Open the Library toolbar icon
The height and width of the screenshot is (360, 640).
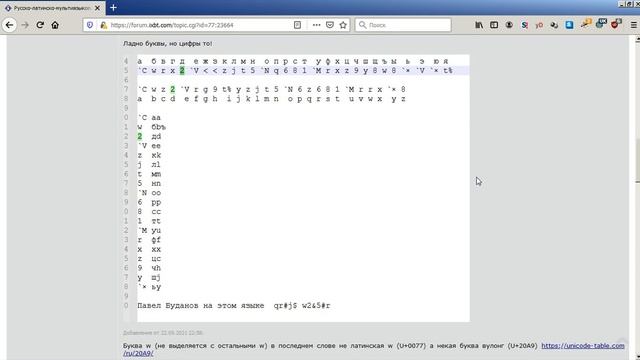click(x=479, y=25)
